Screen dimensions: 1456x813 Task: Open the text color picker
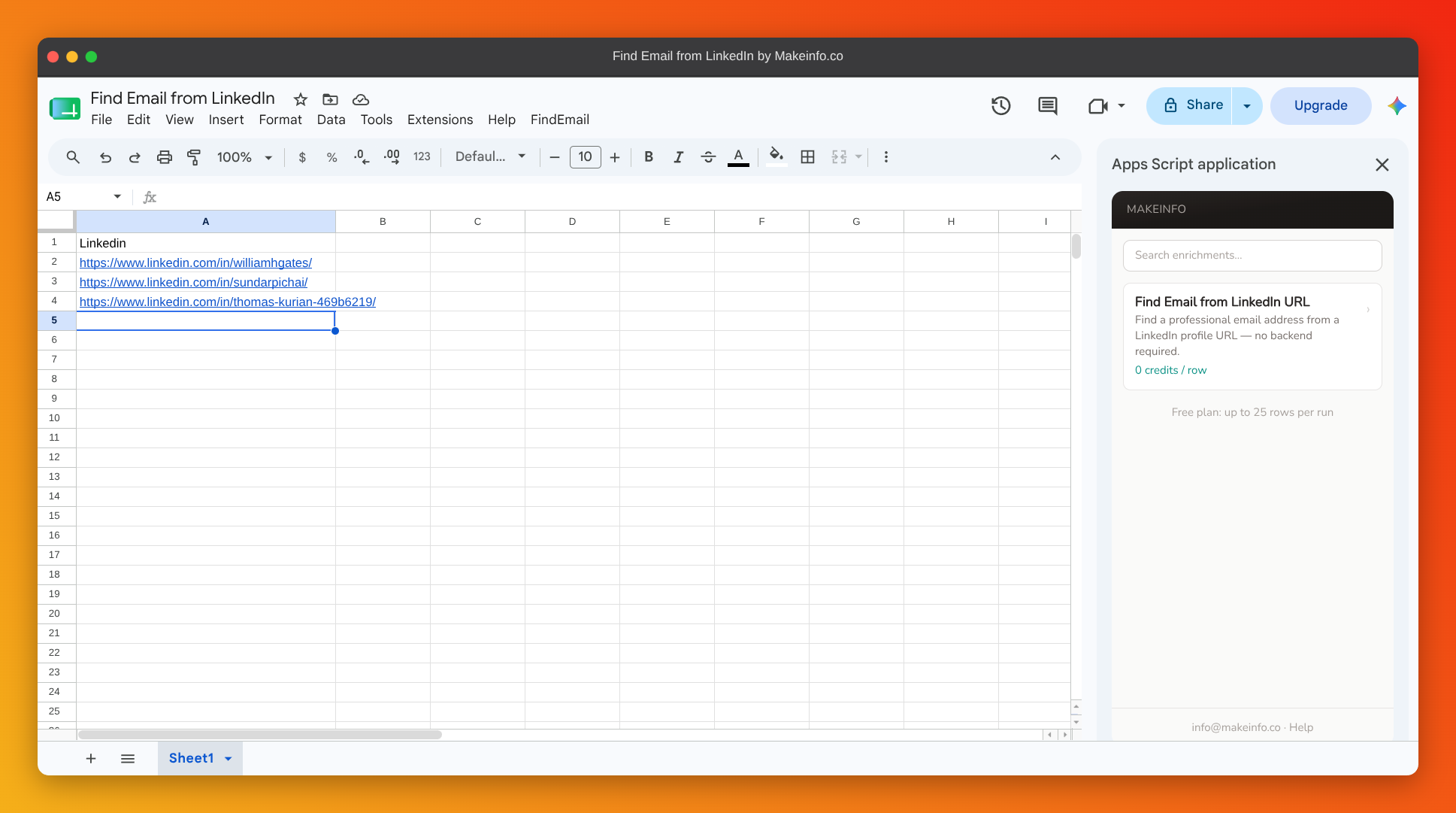738,157
